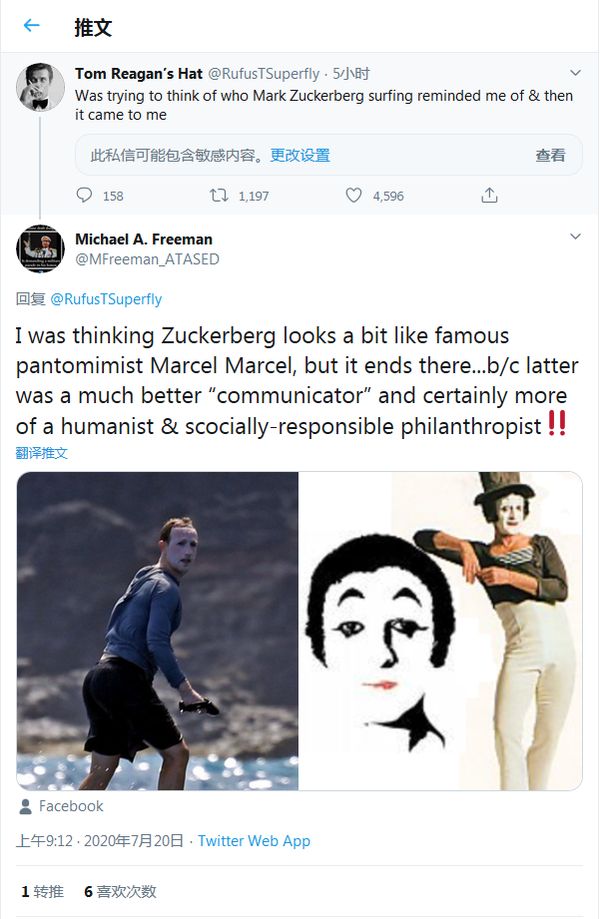Click the reply icon showing 158
600x919 pixels.
85,195
